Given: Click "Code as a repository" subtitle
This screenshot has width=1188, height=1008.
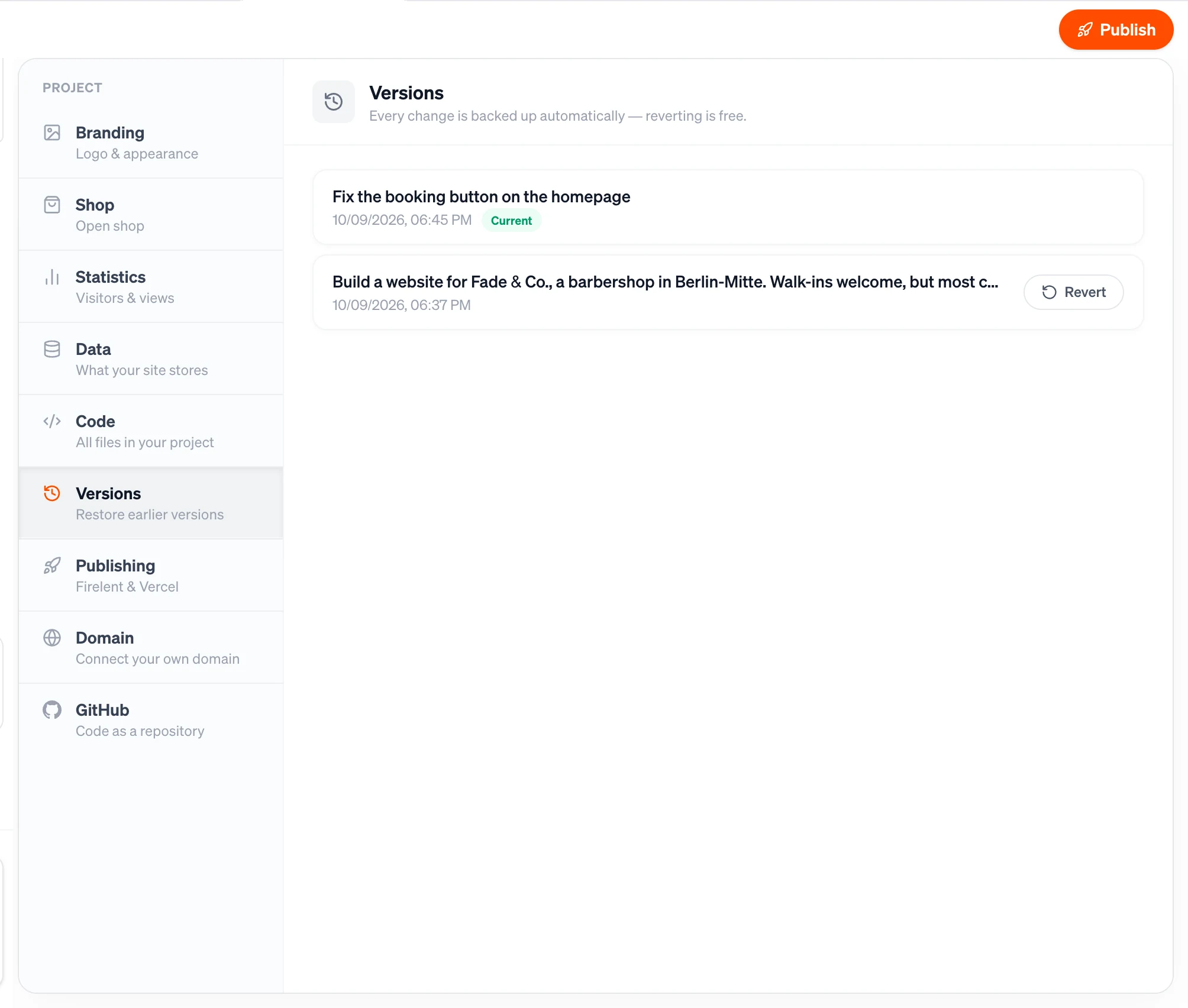Looking at the screenshot, I should (x=140, y=731).
